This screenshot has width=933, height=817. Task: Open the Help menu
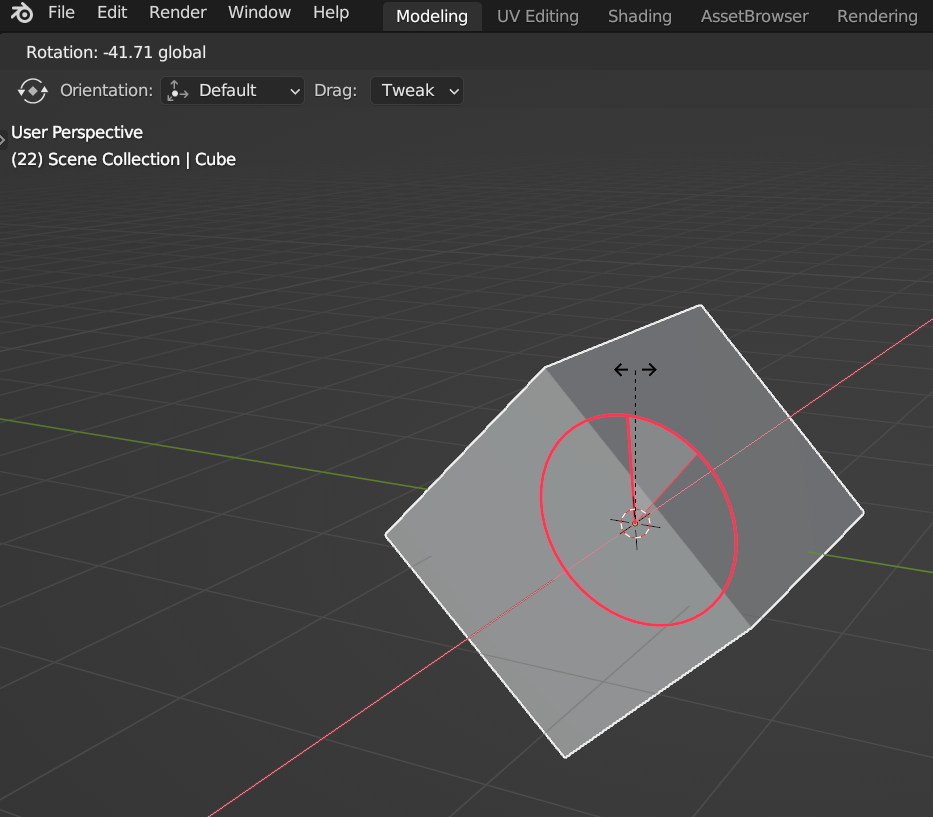pyautogui.click(x=331, y=12)
